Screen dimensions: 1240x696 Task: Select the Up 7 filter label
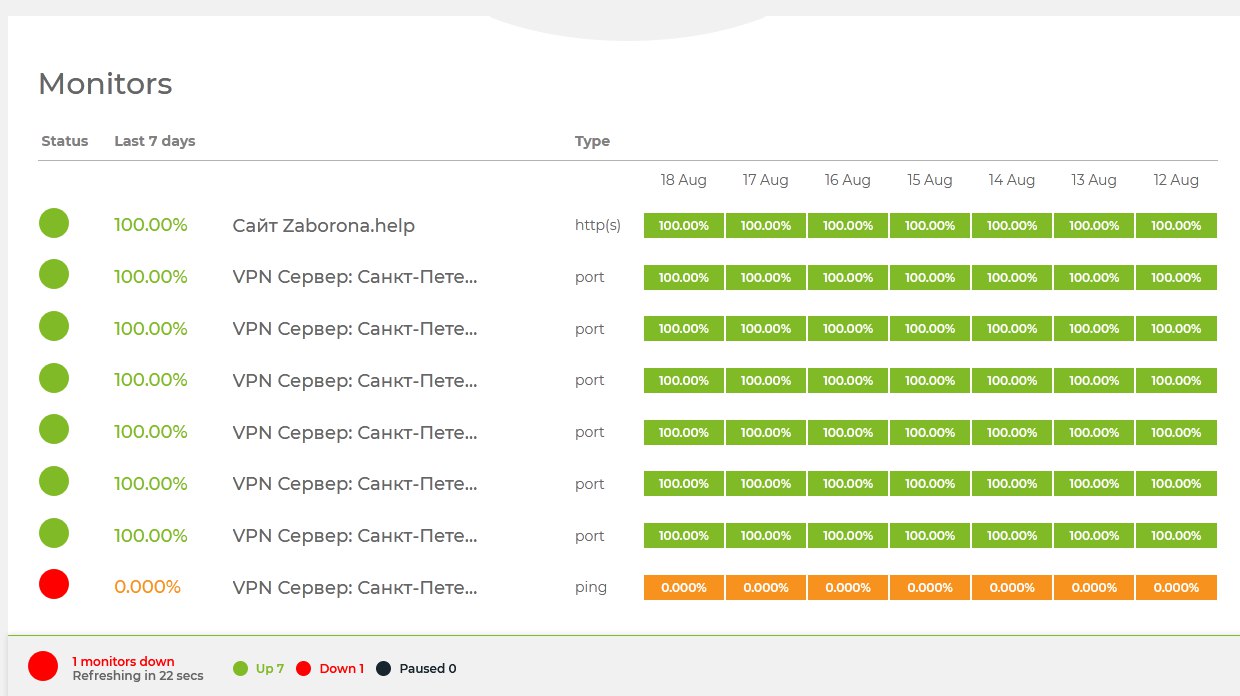pyautogui.click(x=270, y=668)
